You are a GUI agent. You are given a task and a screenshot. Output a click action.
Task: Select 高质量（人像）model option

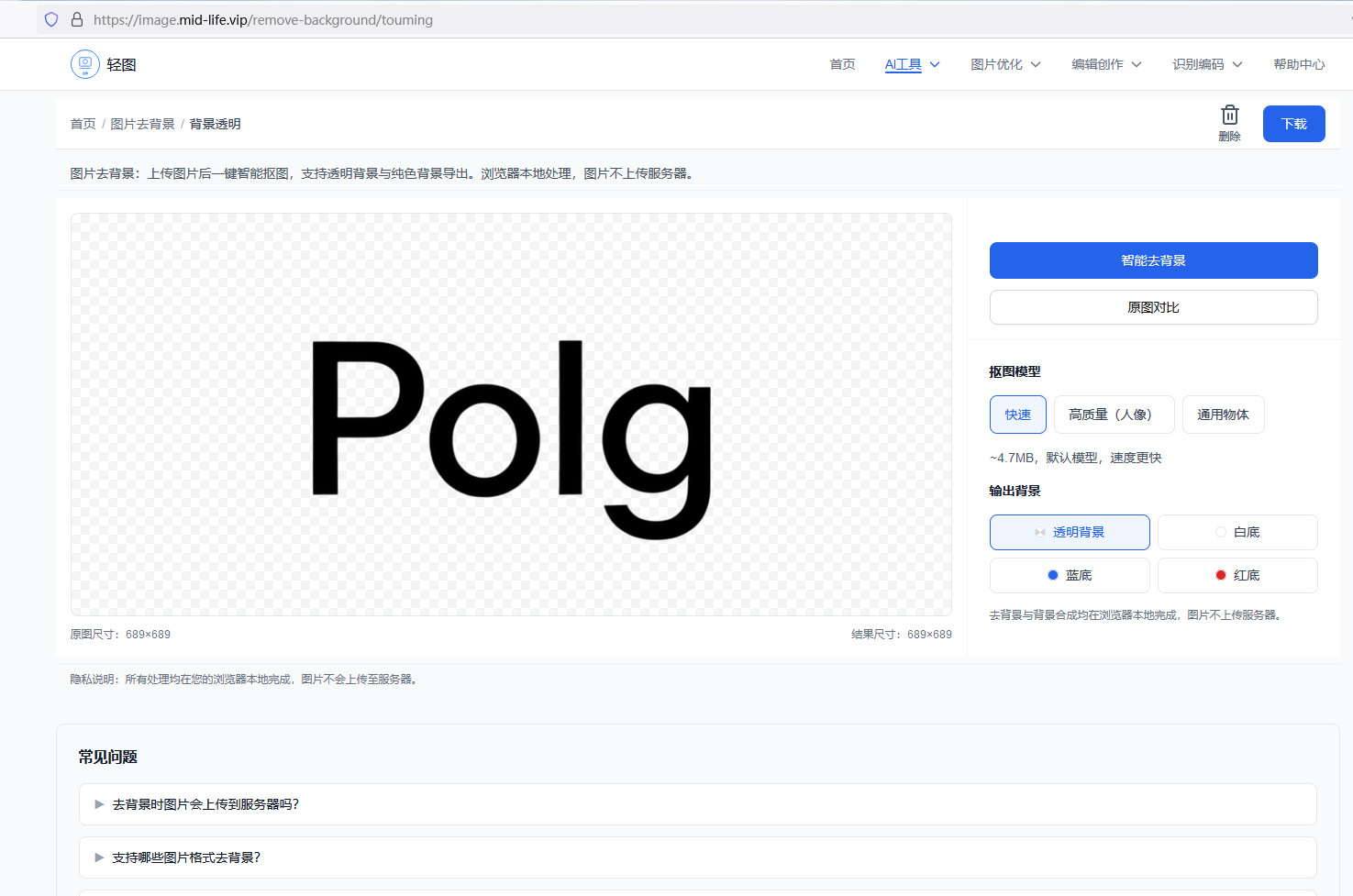point(1113,415)
